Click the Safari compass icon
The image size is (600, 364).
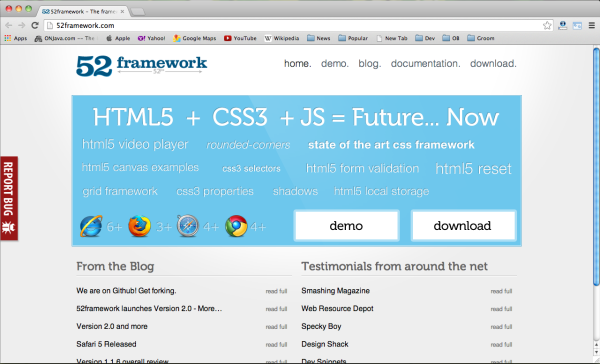(x=188, y=226)
